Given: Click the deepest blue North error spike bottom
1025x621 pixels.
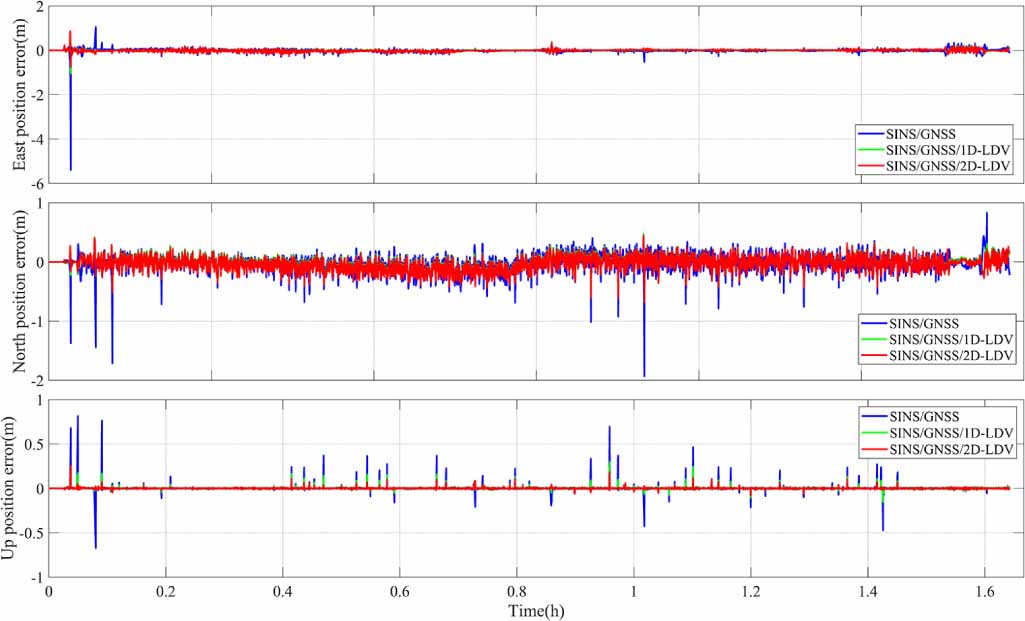Looking at the screenshot, I should (x=644, y=376).
